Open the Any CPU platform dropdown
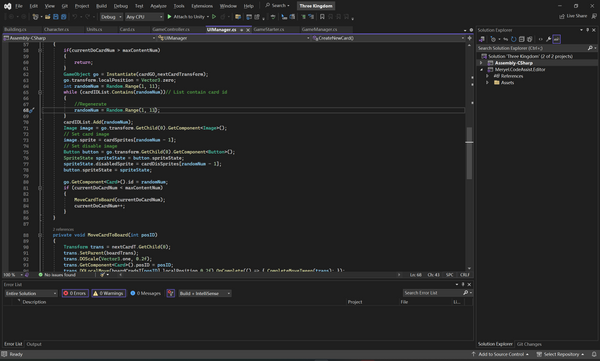 click(144, 17)
